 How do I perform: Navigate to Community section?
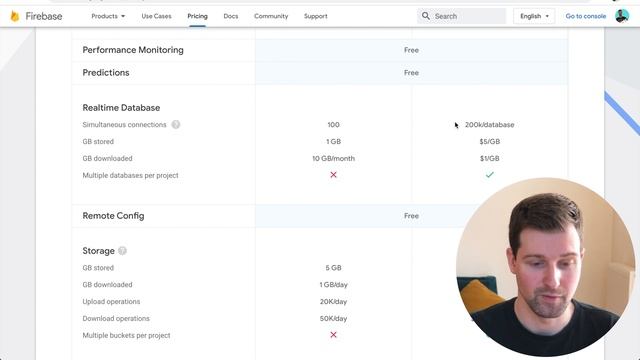(x=271, y=16)
